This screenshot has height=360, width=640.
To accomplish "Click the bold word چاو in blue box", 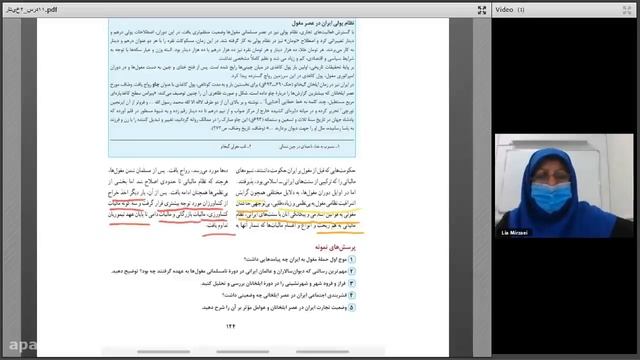I will 156,84.
